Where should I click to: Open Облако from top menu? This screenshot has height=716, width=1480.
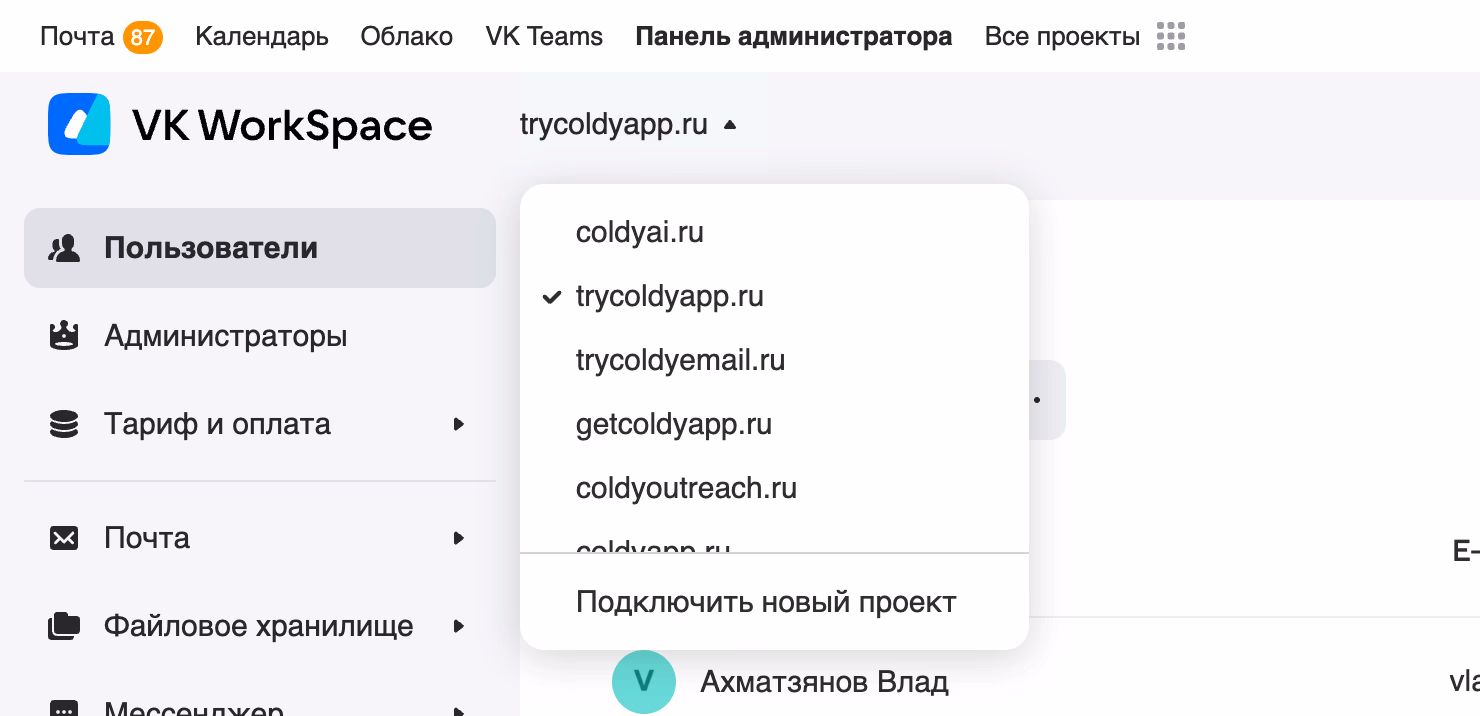click(x=406, y=36)
